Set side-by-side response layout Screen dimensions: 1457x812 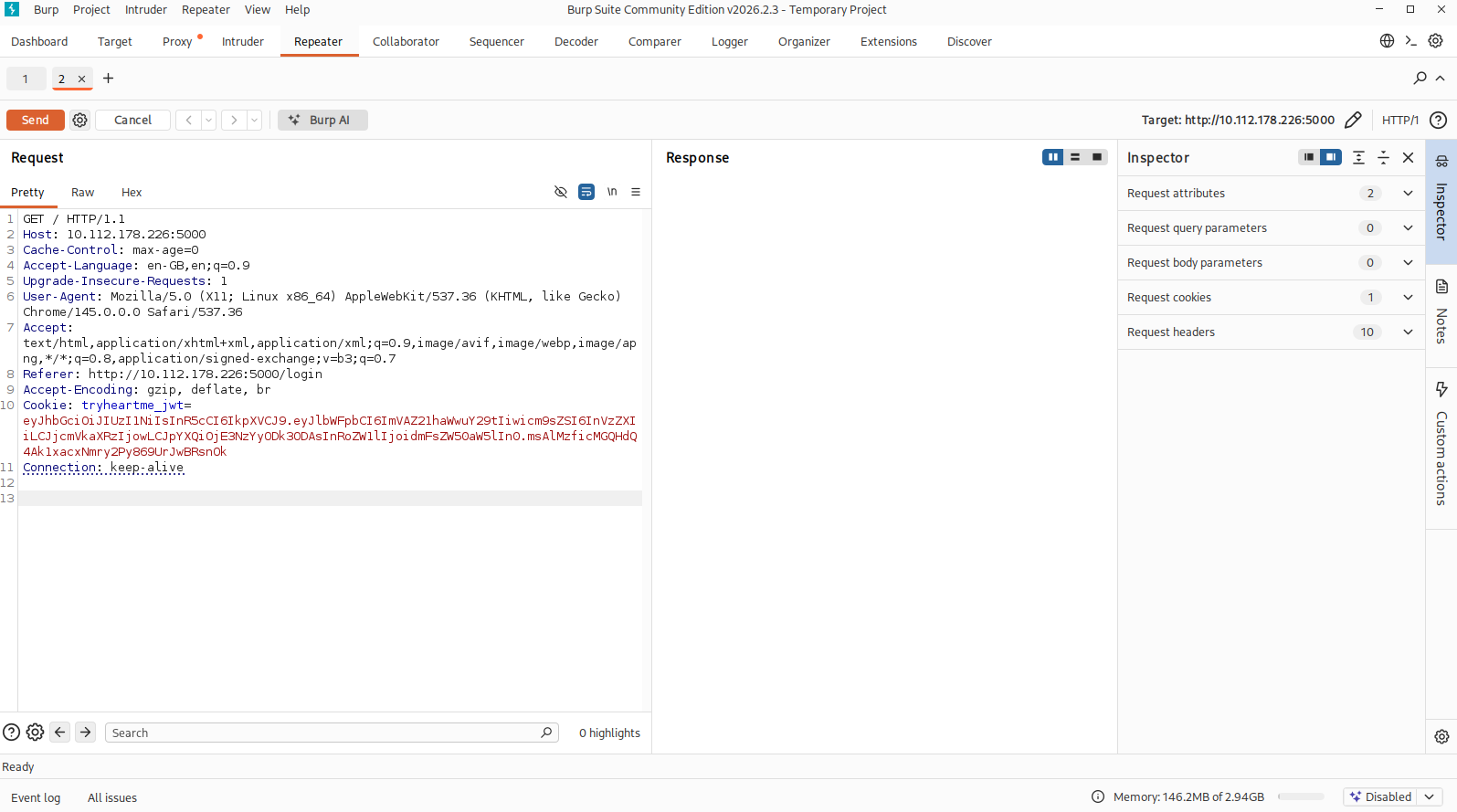[1053, 157]
